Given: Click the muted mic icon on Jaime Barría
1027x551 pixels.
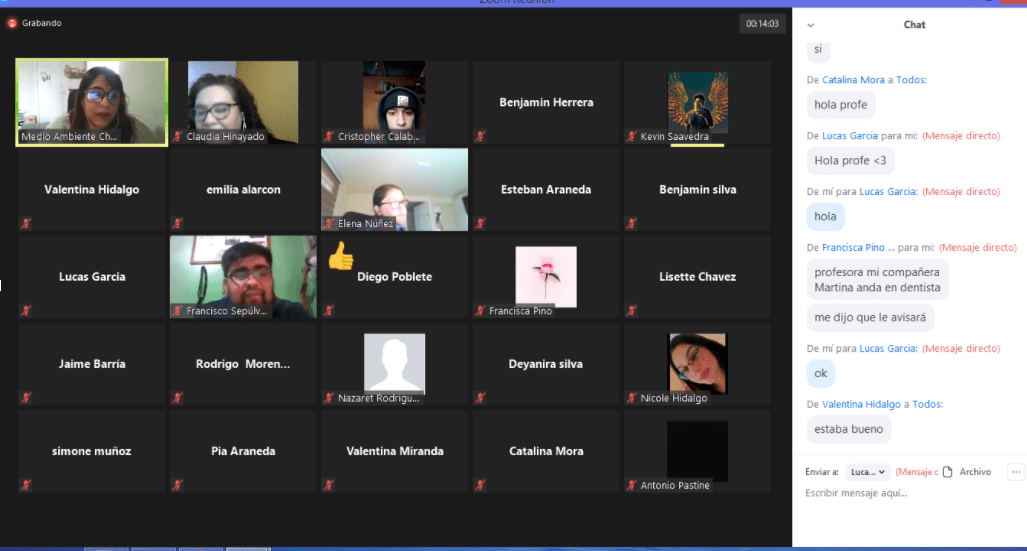Looking at the screenshot, I should point(26,398).
